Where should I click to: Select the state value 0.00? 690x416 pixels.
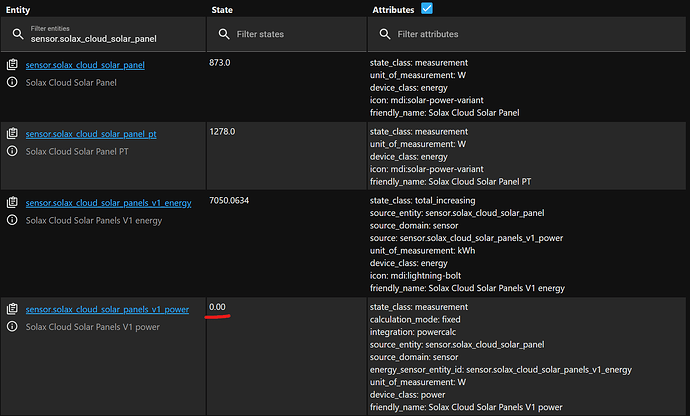point(217,307)
